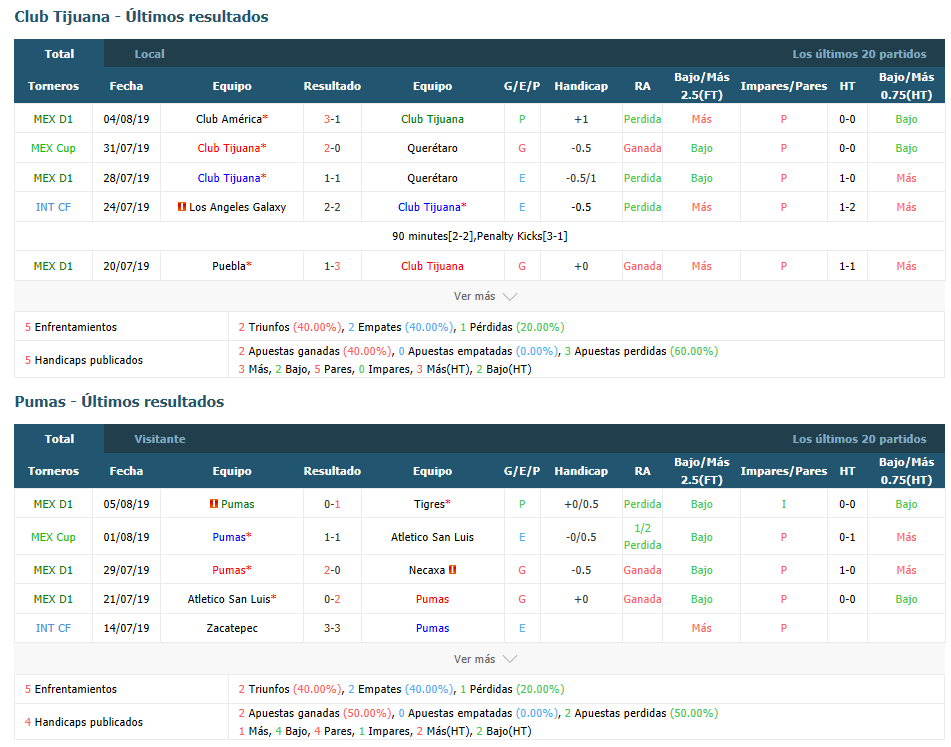Image resolution: width=951 pixels, height=747 pixels.
Task: Open Querétaro link in the 28/07/19 row
Action: pos(432,178)
